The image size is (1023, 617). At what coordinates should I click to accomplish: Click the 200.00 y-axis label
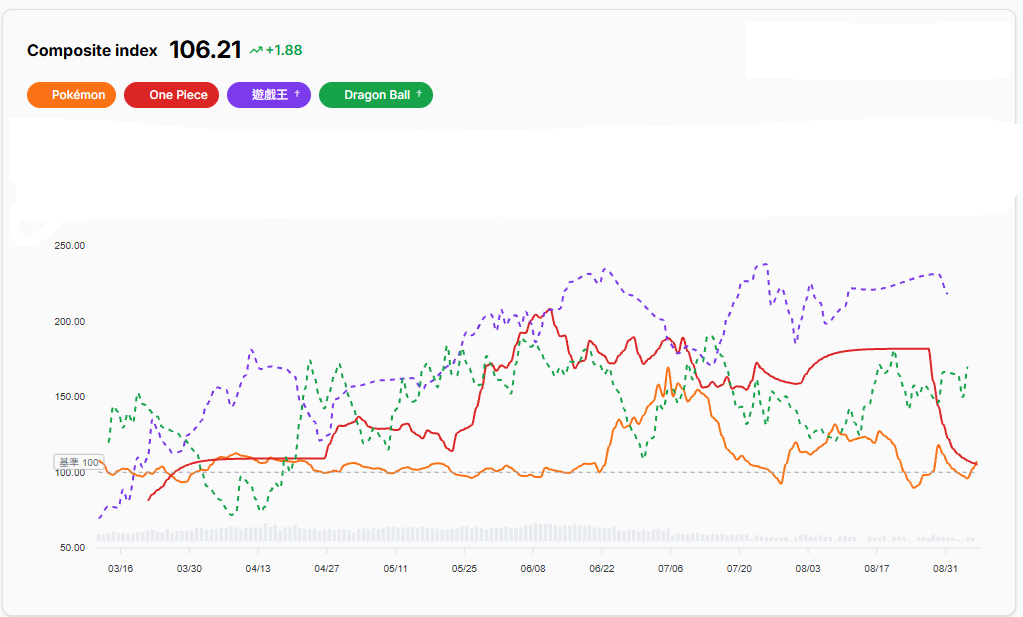[x=70, y=322]
